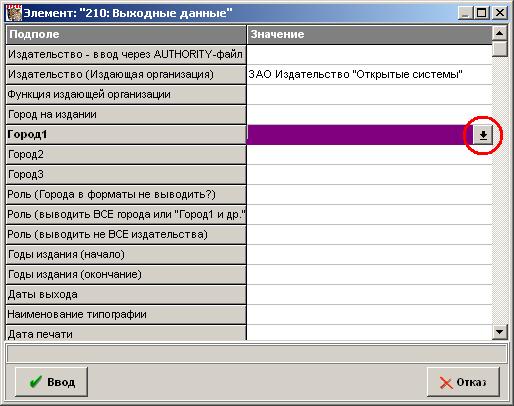Click the scrollbar down arrow

pos(499,332)
